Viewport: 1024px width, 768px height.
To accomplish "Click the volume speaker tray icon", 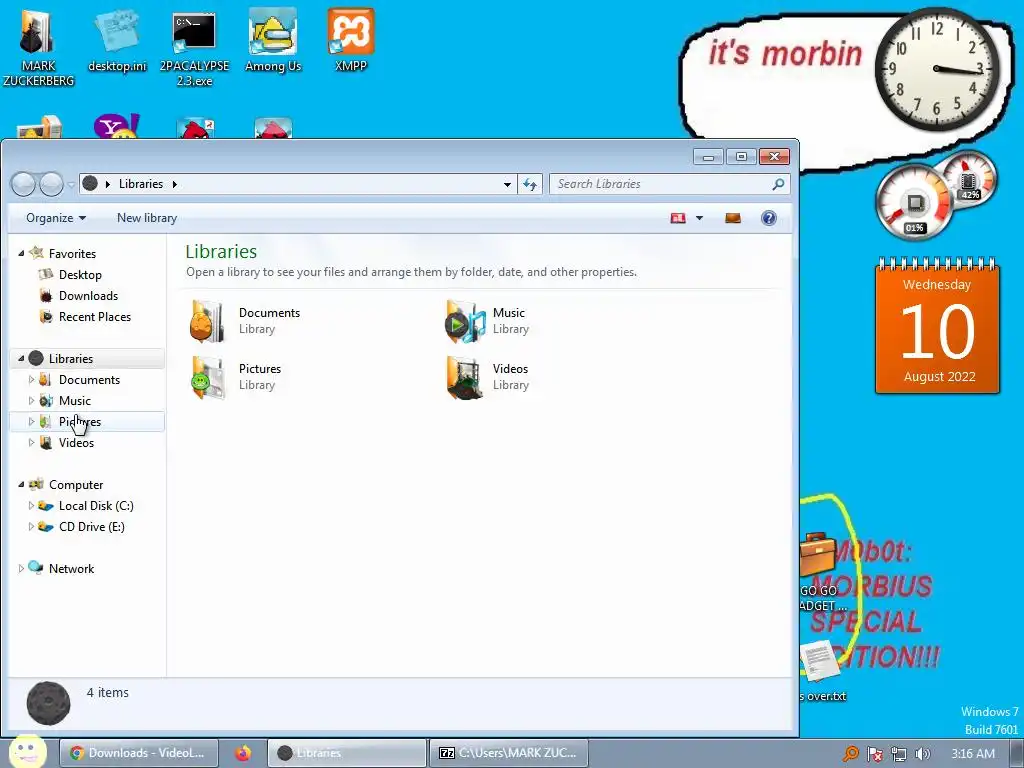I will click(922, 754).
